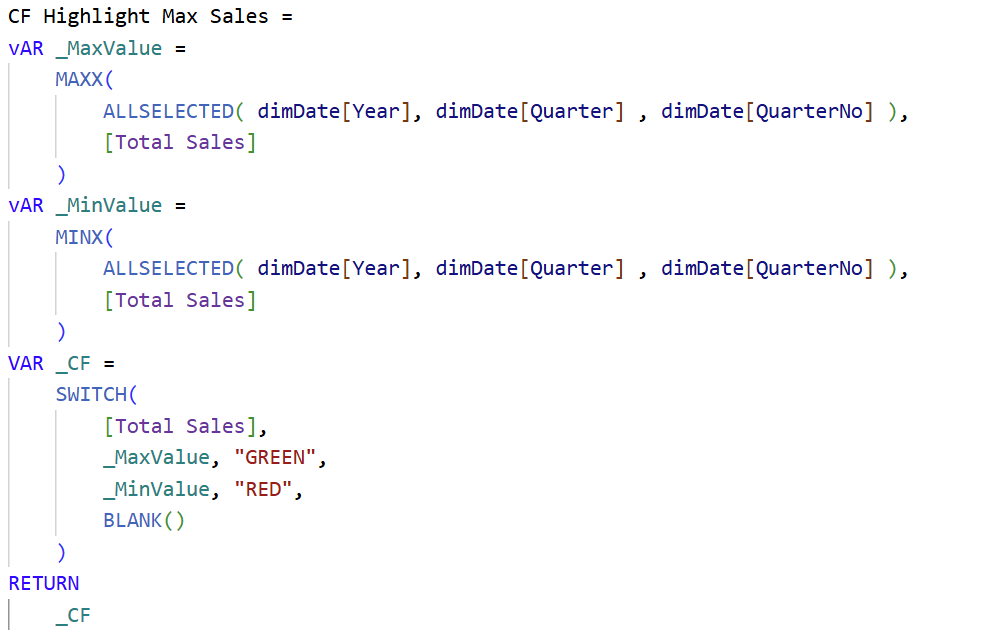Click [Total Sales] inside SWITCH expression
This screenshot has height=630, width=985.
(x=180, y=426)
